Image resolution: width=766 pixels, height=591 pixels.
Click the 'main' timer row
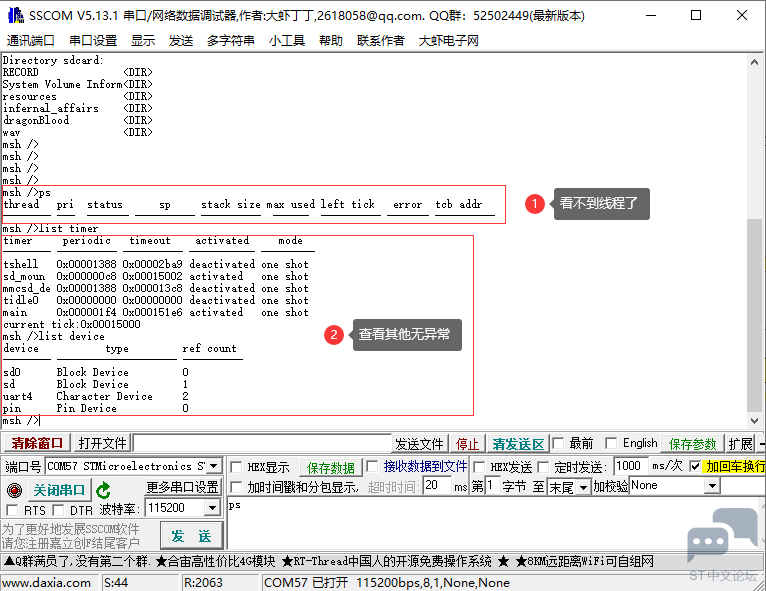click(x=156, y=313)
